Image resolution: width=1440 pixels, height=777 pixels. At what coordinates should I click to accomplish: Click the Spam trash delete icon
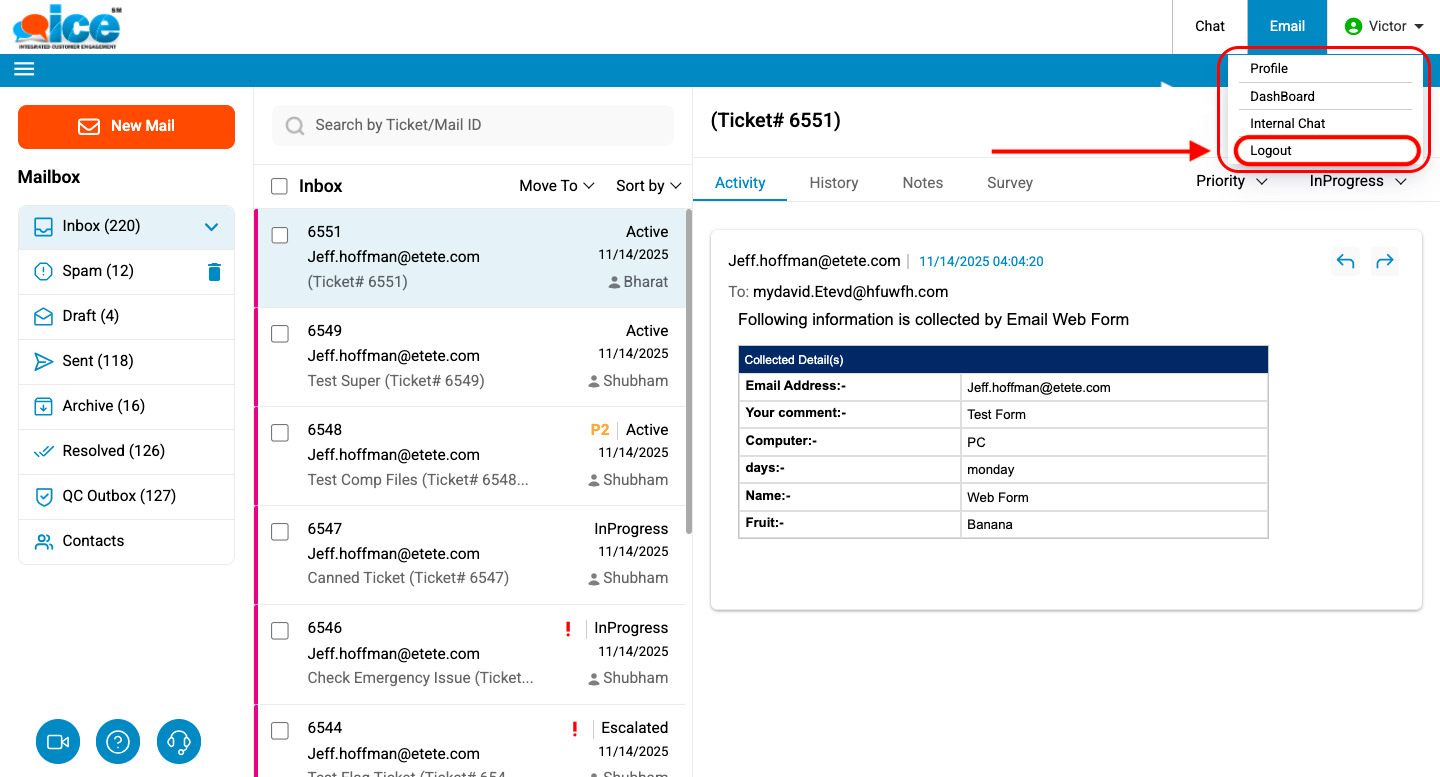pos(214,271)
